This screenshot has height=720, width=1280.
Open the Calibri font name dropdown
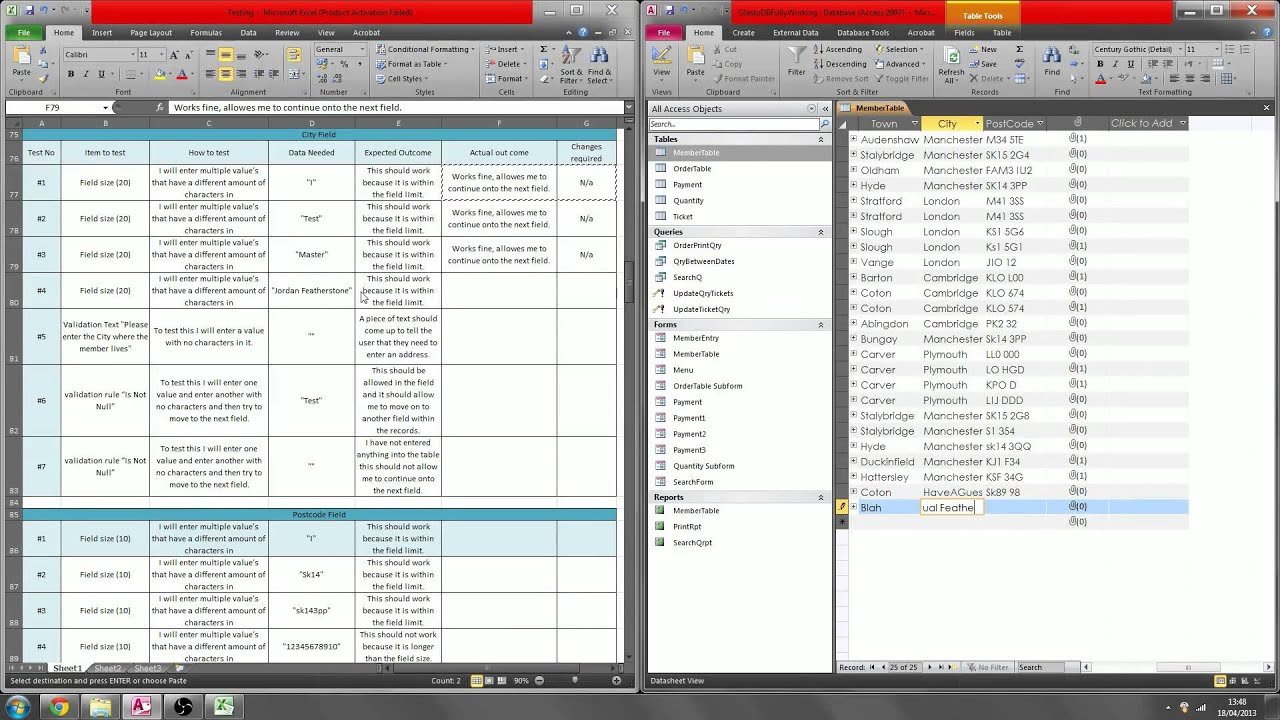[x=132, y=54]
